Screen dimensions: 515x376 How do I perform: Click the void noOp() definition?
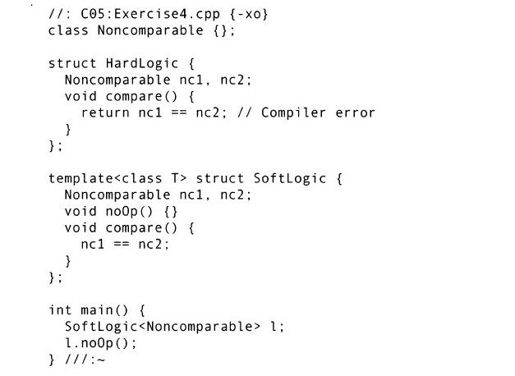121,211
